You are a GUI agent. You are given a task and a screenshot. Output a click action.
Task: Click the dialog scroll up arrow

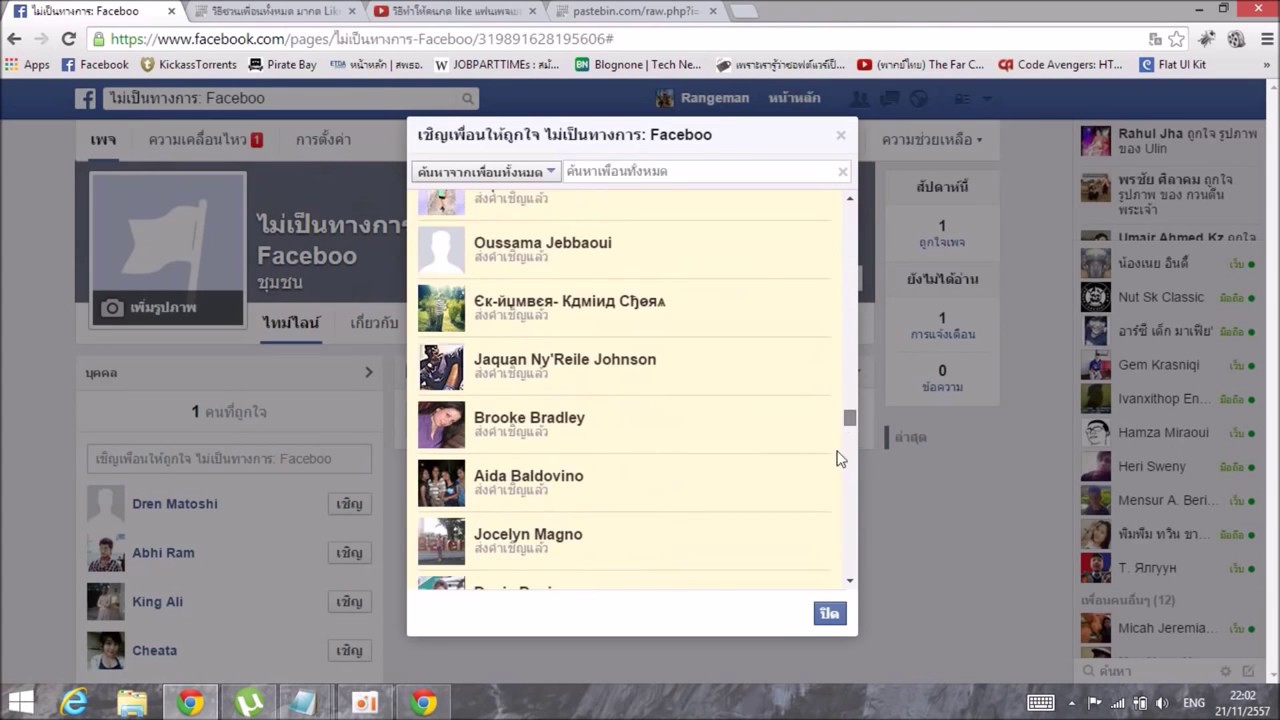(x=850, y=198)
